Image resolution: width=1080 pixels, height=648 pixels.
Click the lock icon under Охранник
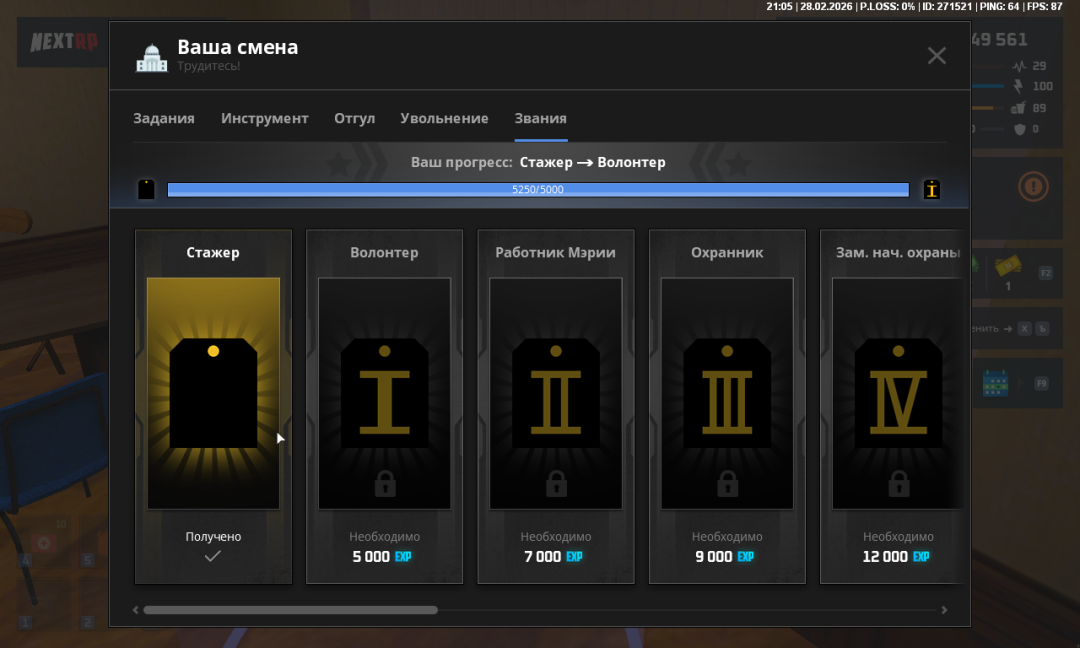coord(727,484)
